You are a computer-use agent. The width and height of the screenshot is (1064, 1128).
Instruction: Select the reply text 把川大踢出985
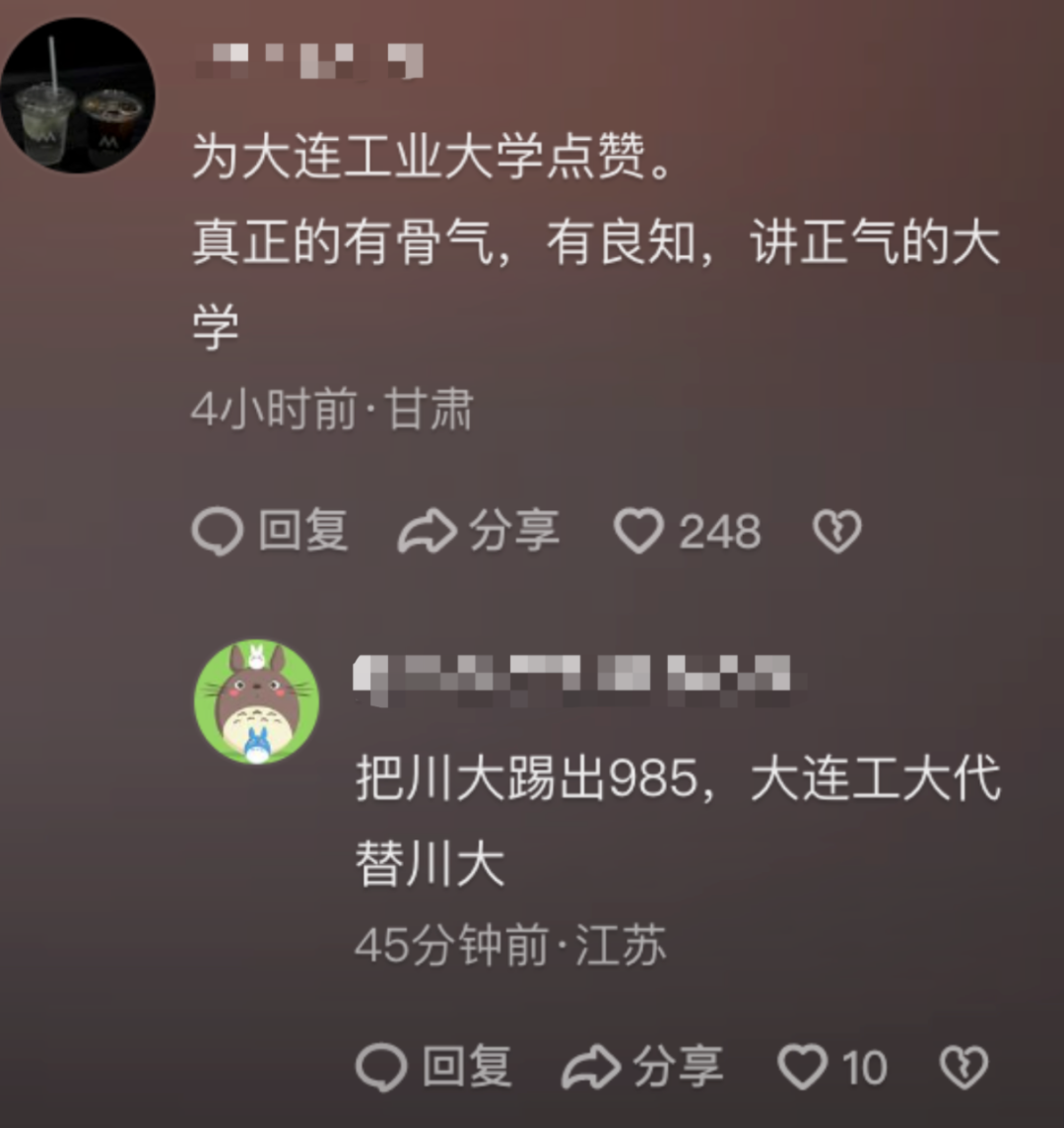[527, 777]
